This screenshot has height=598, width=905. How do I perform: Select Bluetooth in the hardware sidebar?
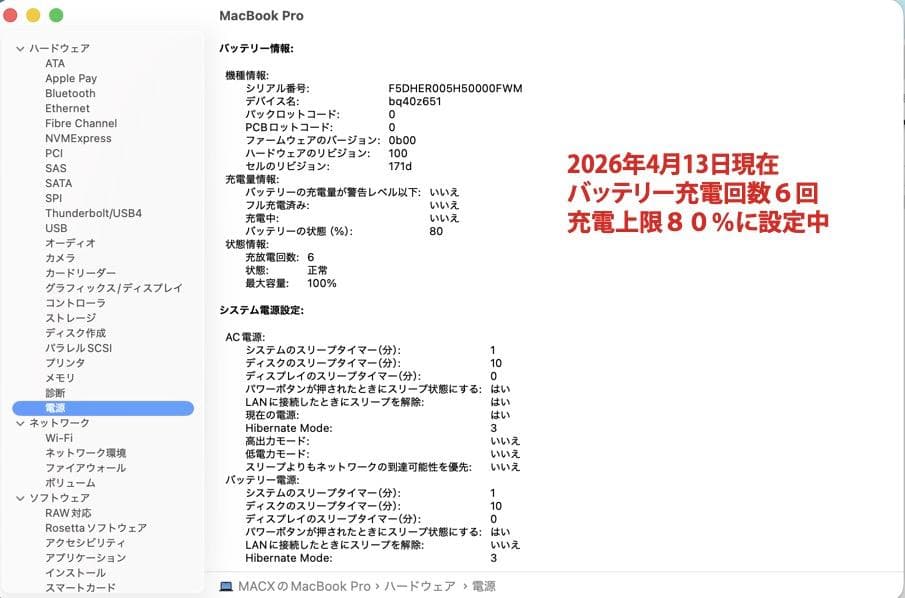pyautogui.click(x=69, y=93)
